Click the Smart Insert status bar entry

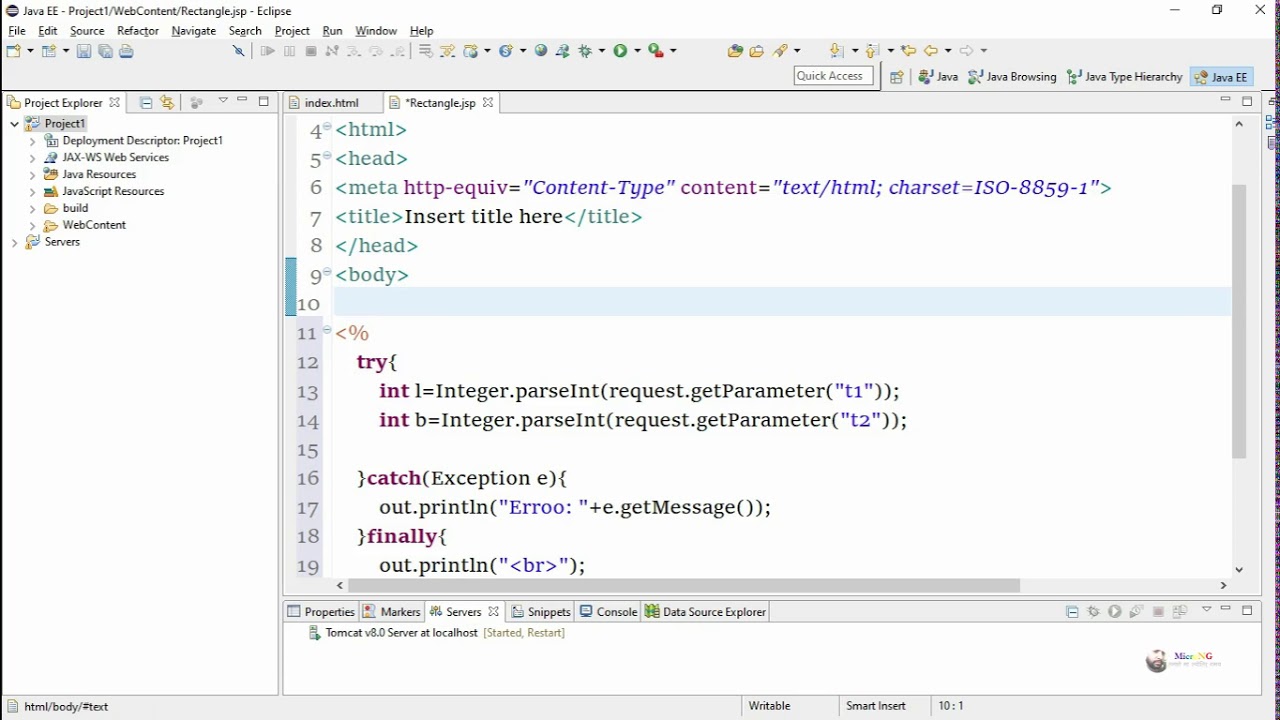(876, 706)
